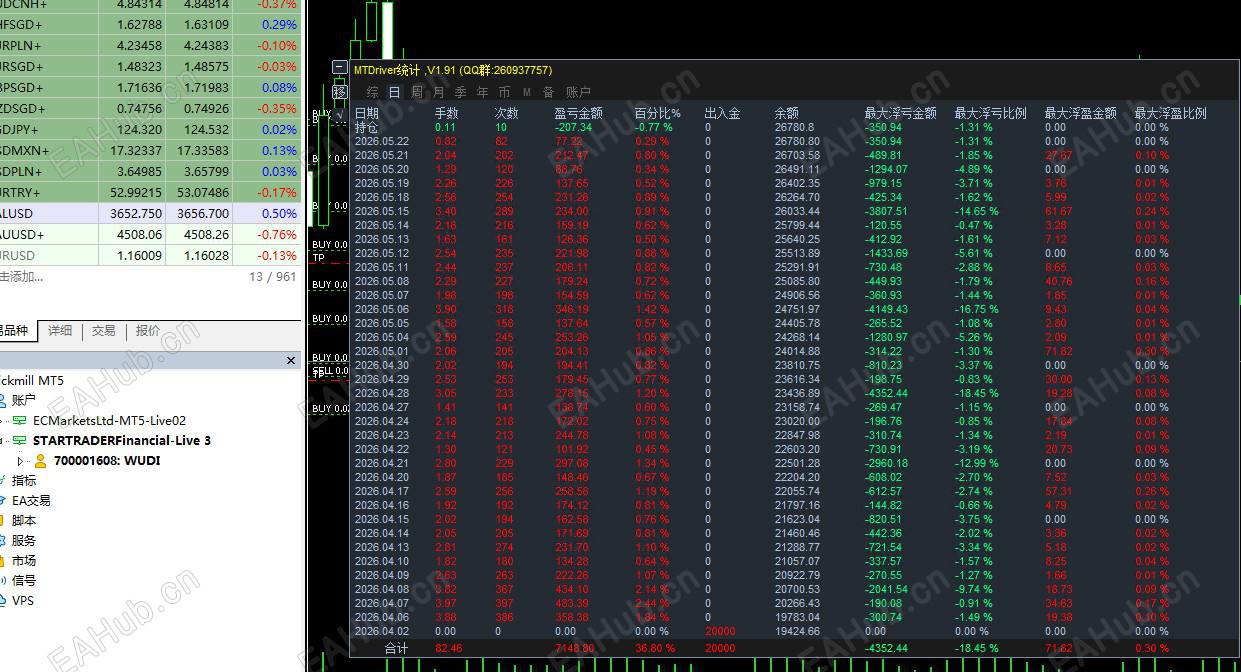This screenshot has width=1241, height=672.
Task: Expand the 700001608: WUDI account node
Action: [20, 461]
